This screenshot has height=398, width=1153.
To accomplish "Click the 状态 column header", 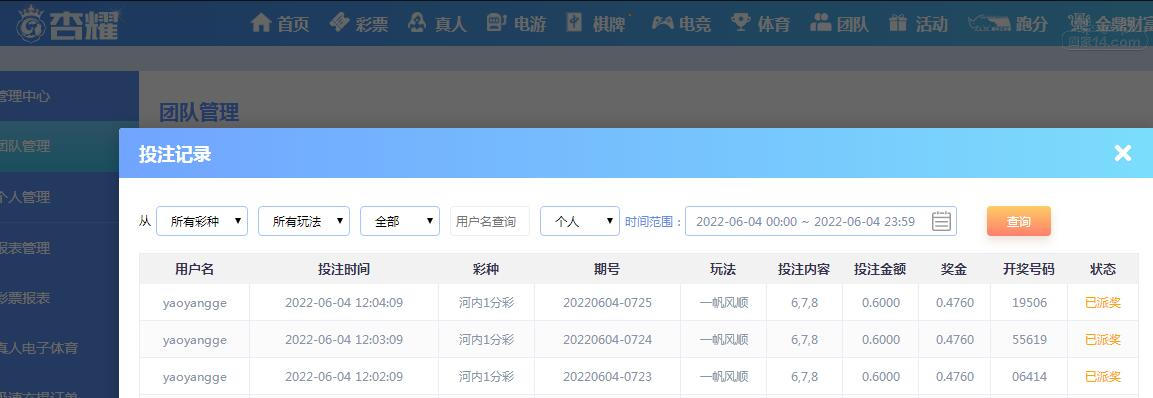I will click(1103, 269).
